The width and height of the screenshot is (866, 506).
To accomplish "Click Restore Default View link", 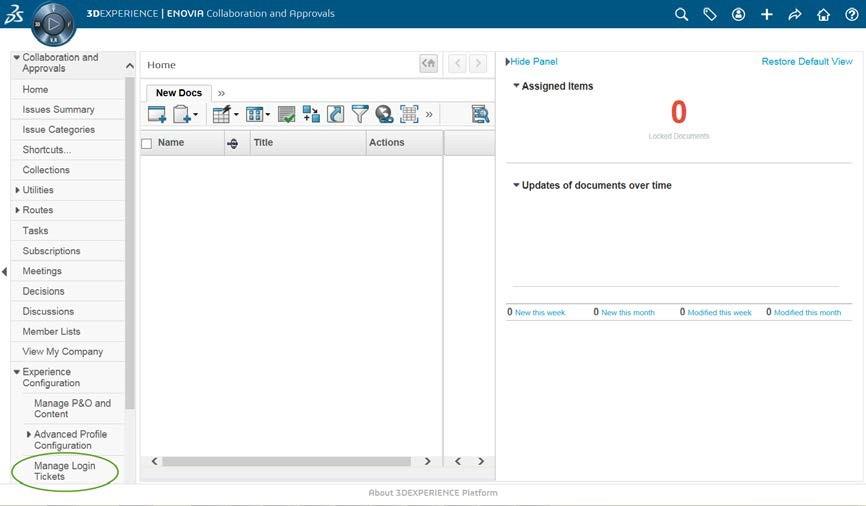I will [807, 61].
